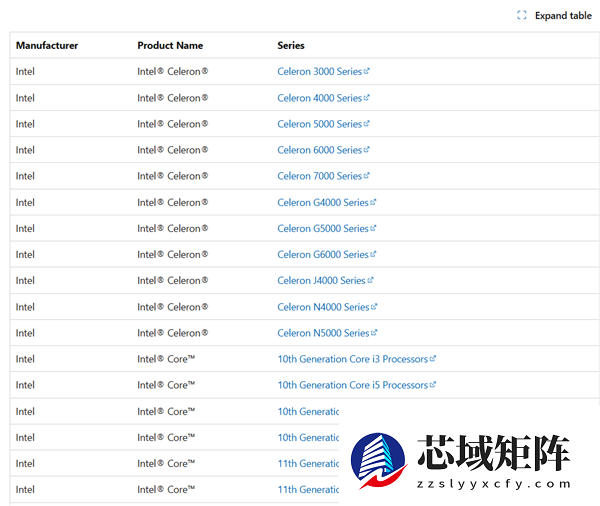Screen dimensions: 600x506
Task: Click external link icon after Celeron G6000 Series
Action: coord(373,254)
